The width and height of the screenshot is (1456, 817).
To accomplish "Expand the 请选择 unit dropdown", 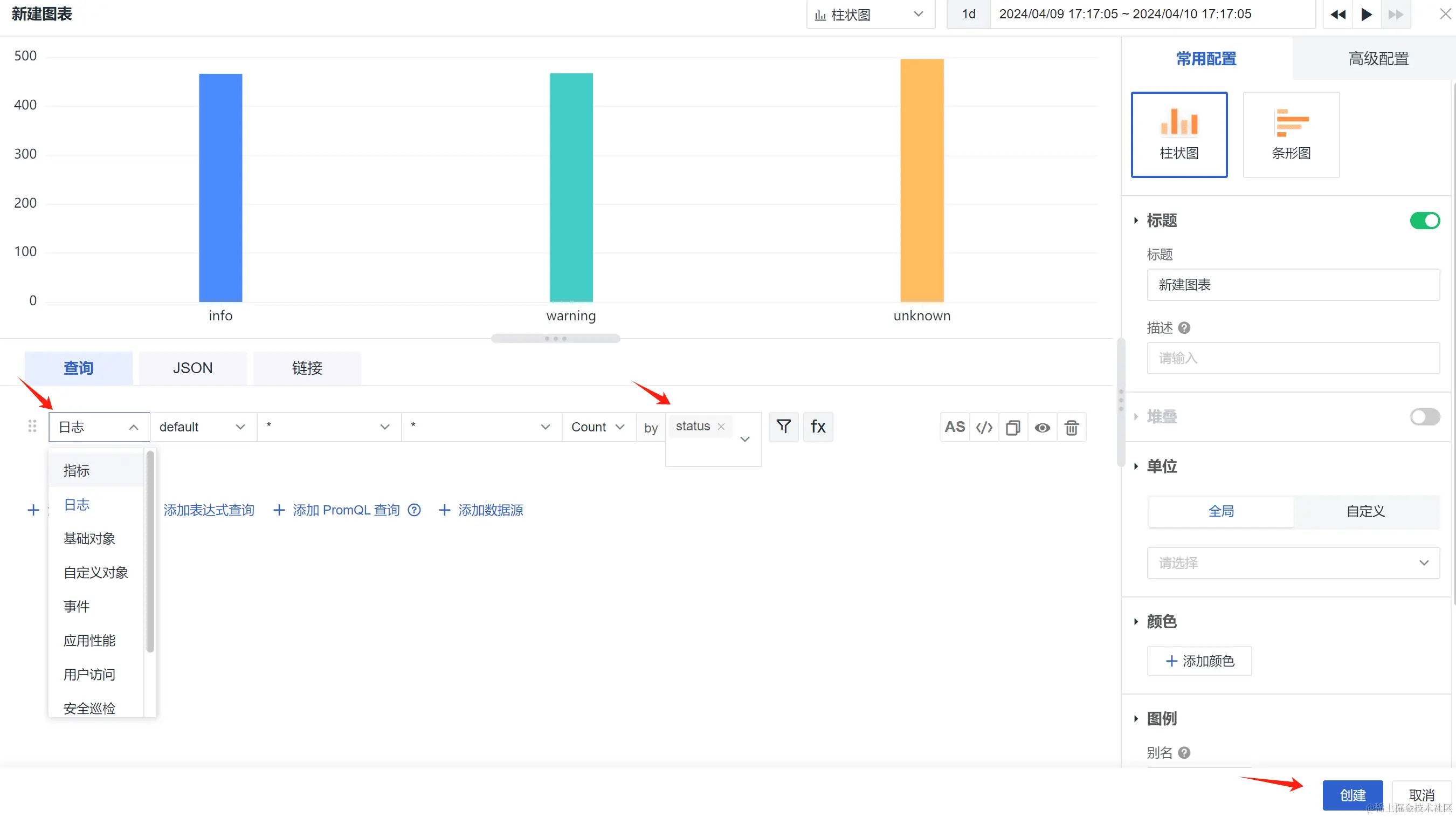I will (1293, 562).
